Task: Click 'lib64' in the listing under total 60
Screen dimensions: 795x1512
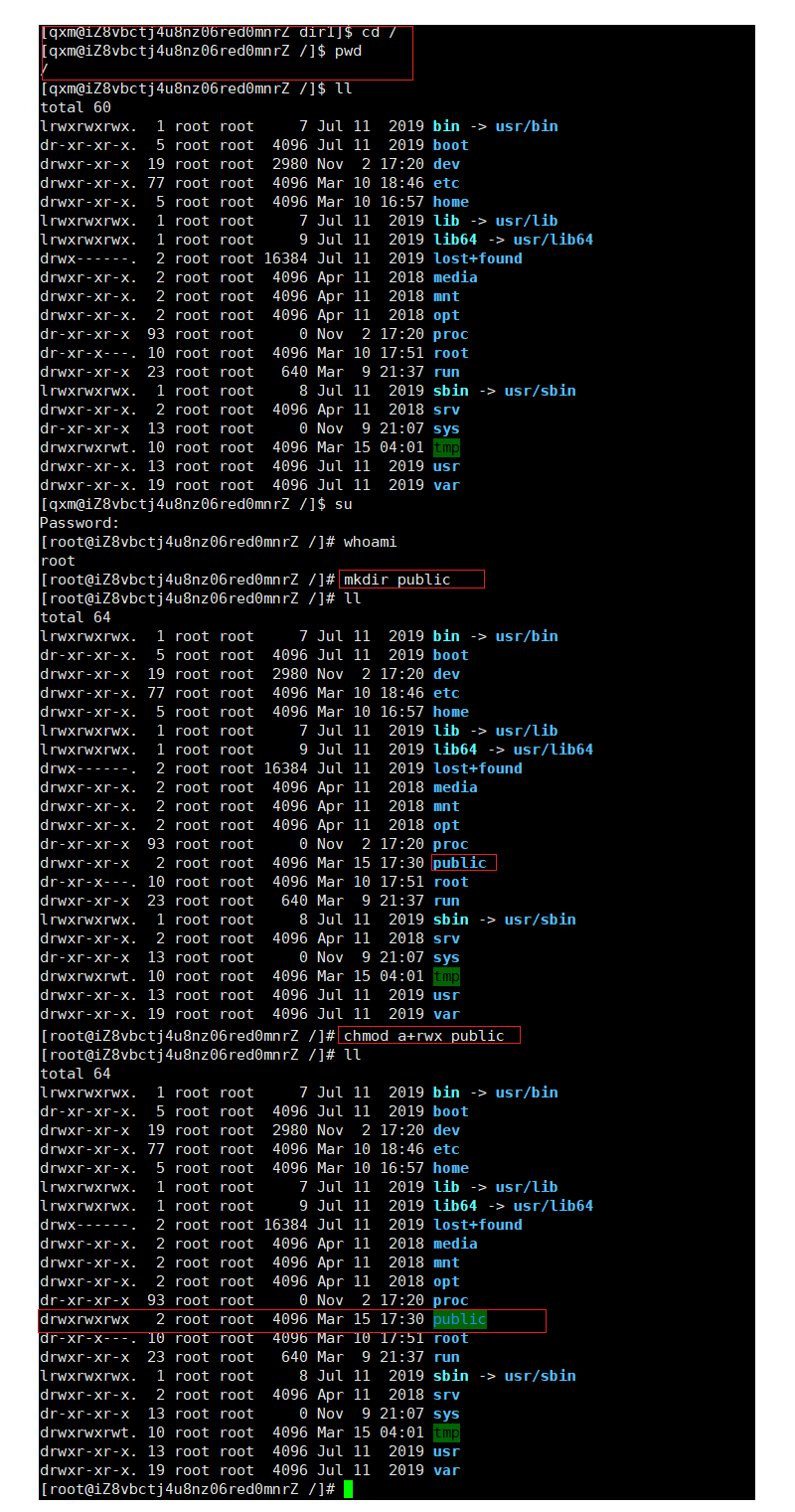Action: pyautogui.click(x=455, y=240)
